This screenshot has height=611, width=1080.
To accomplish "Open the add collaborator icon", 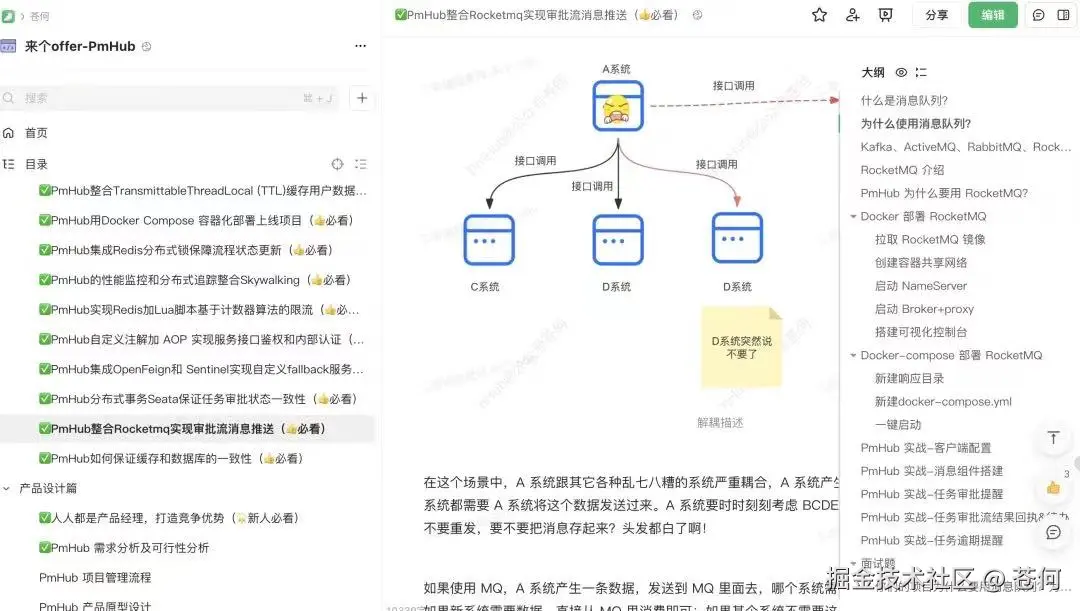I will (x=853, y=14).
